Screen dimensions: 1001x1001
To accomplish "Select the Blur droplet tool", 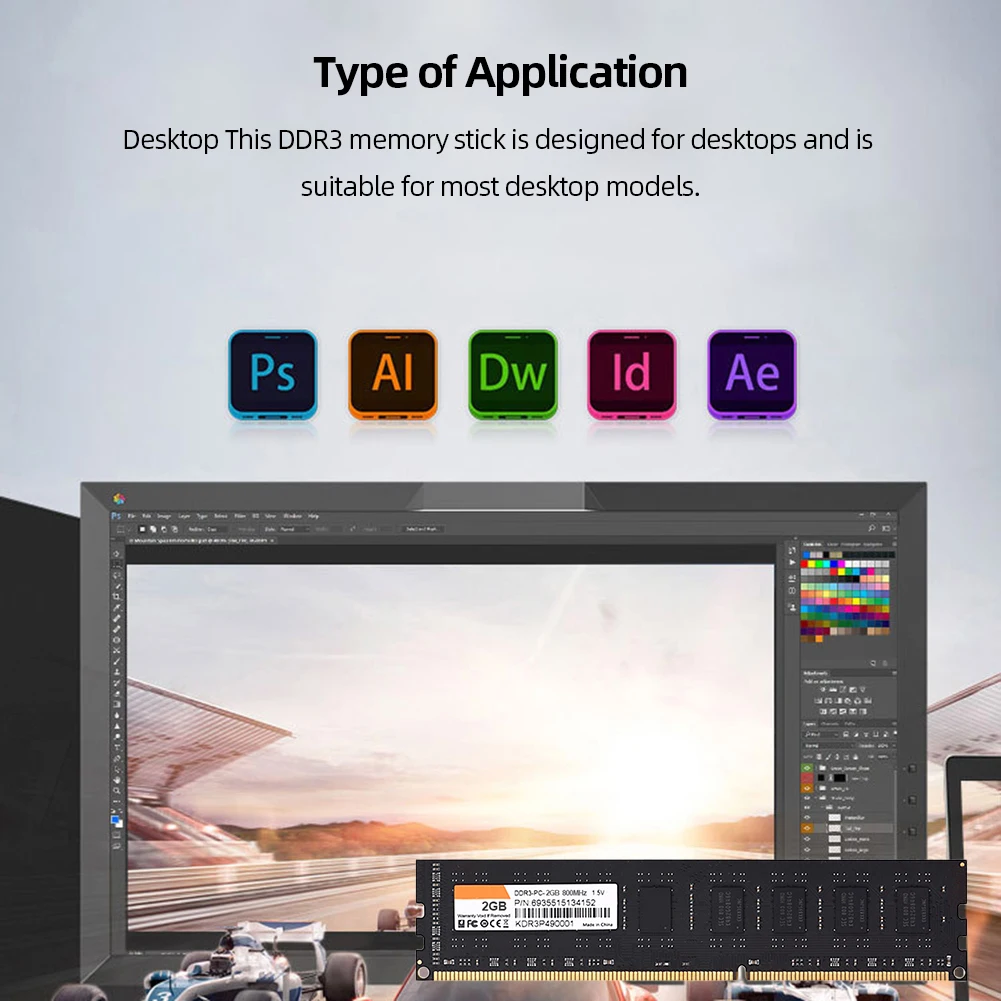I will coord(116,715).
